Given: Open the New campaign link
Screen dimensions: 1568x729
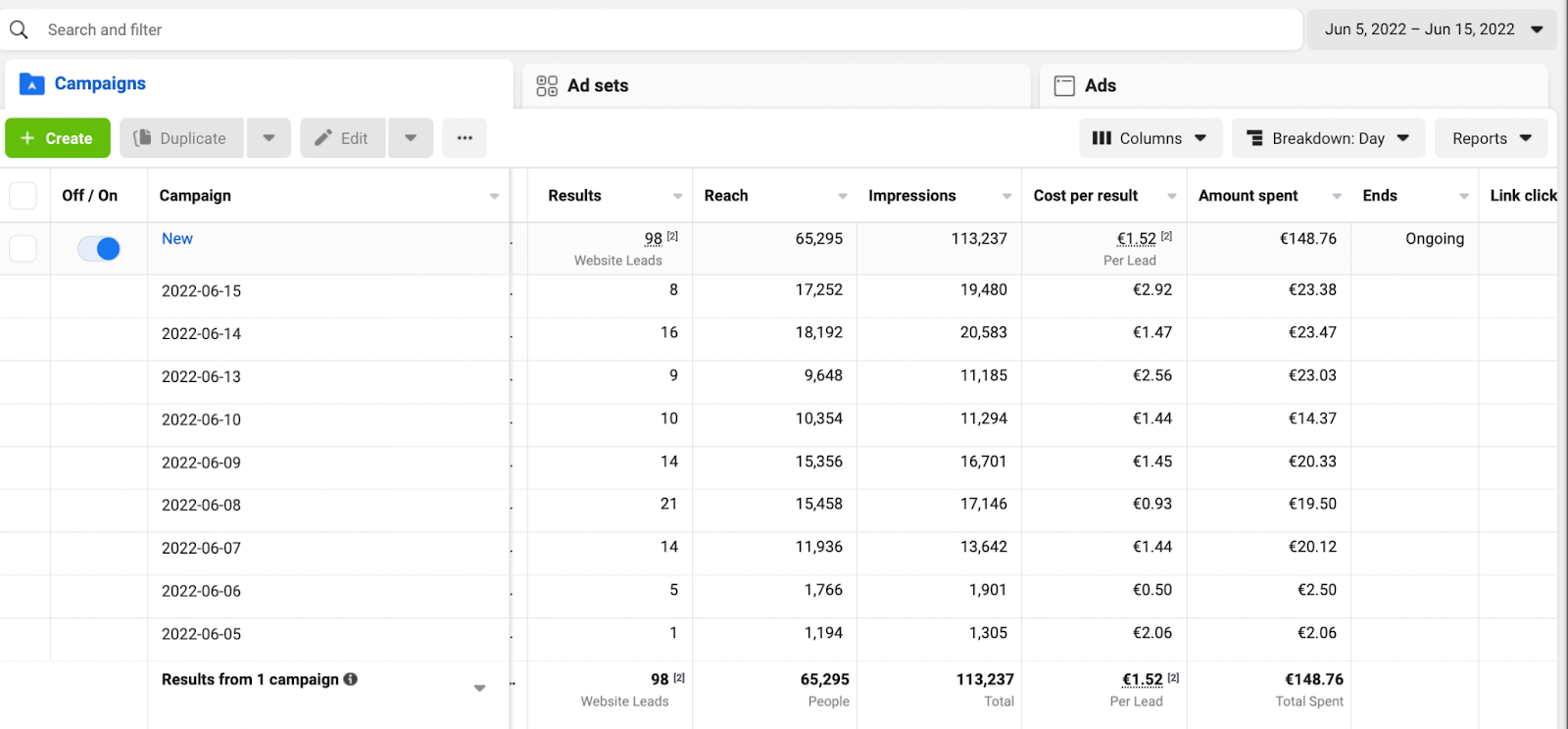Looking at the screenshot, I should [x=177, y=239].
